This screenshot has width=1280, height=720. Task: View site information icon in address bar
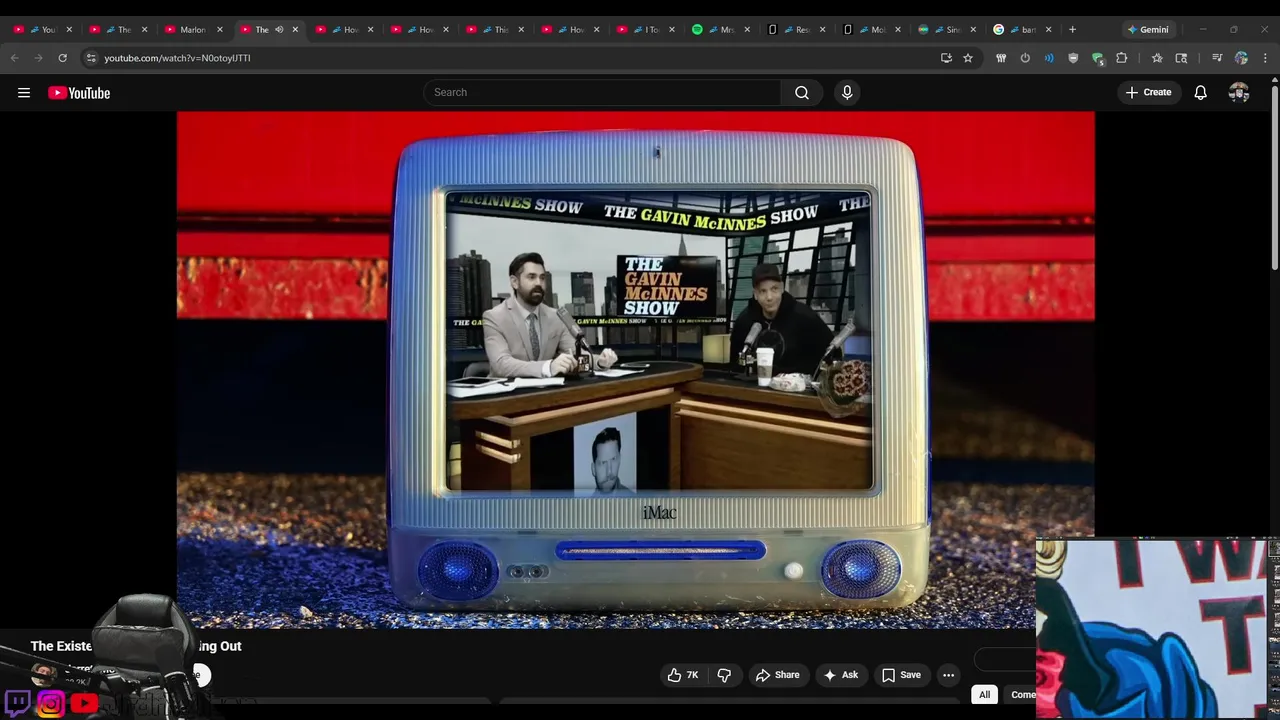point(91,58)
